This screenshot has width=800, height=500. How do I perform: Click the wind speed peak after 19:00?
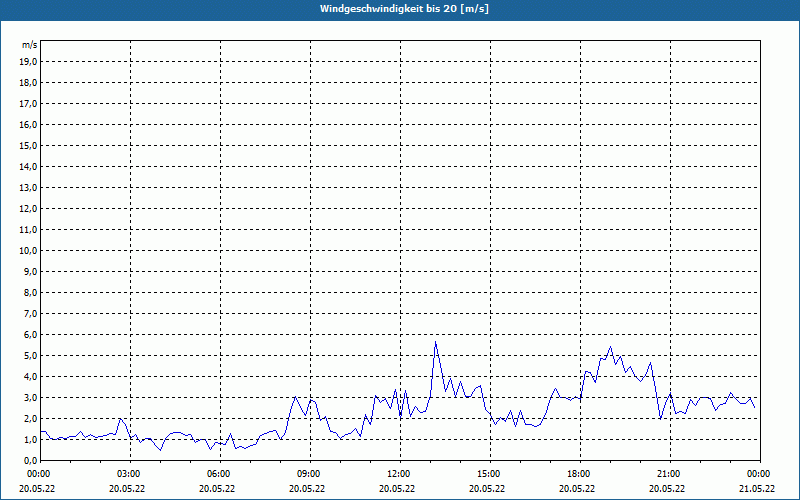click(610, 347)
